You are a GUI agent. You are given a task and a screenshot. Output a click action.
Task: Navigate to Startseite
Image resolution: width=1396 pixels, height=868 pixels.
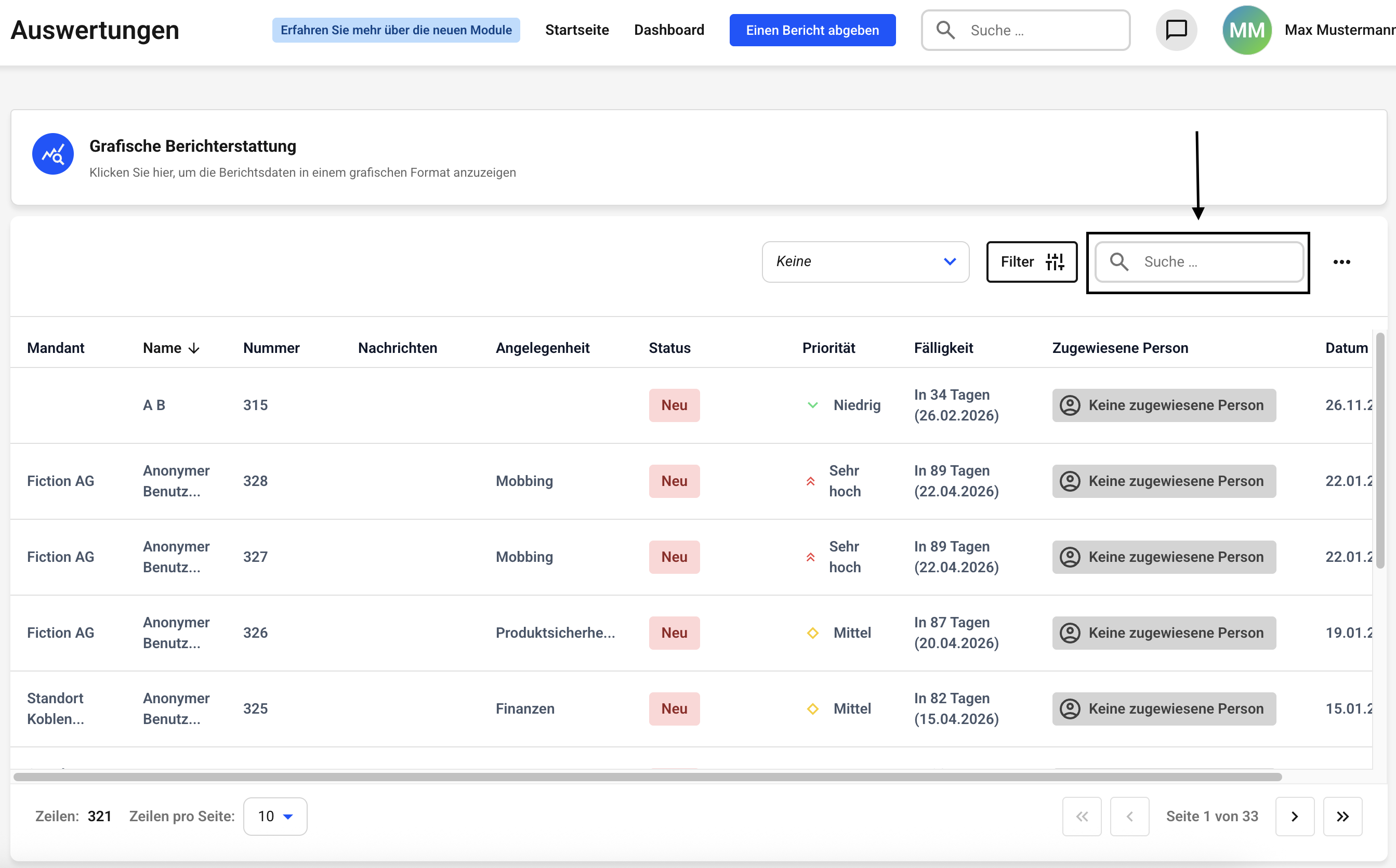[576, 30]
